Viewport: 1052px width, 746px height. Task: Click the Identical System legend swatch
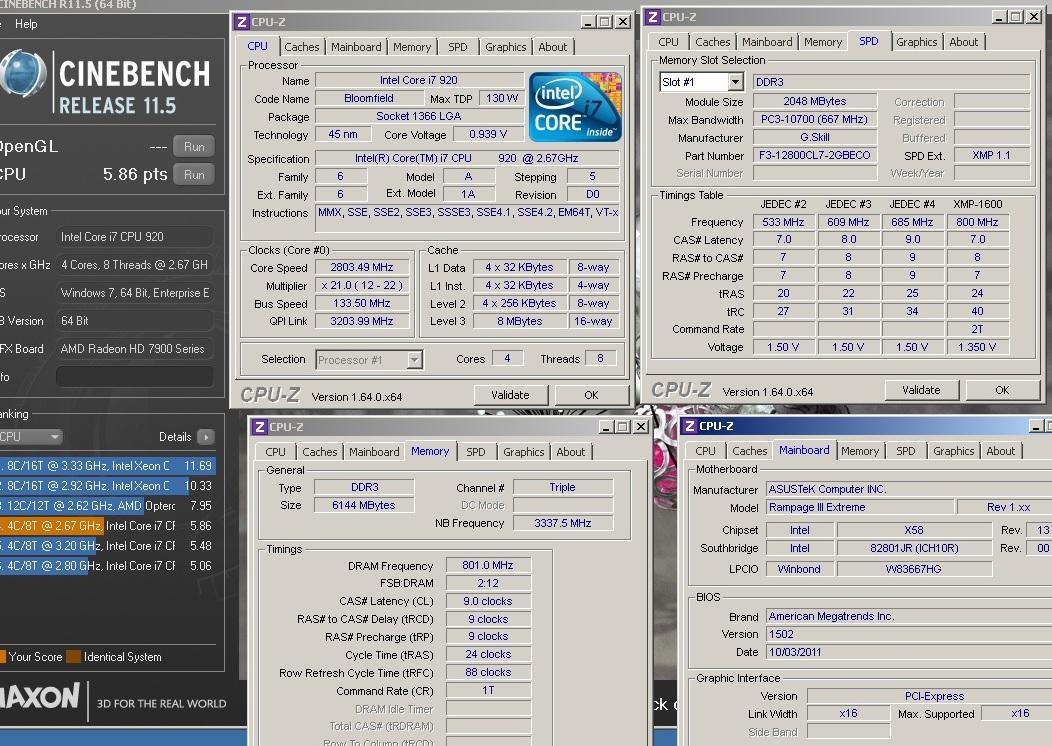(73, 657)
